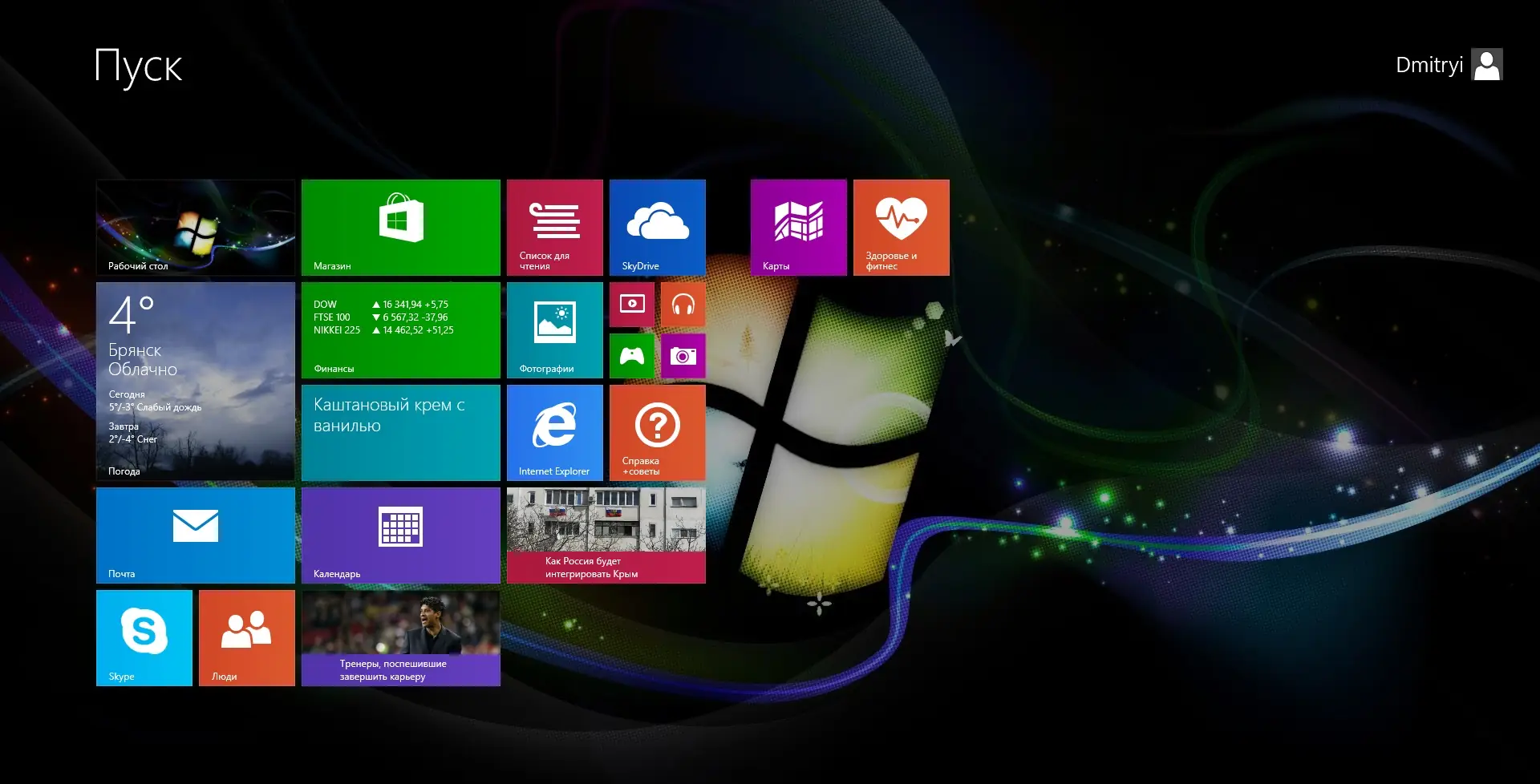Click the NIKKEI 225 index row

(x=383, y=330)
